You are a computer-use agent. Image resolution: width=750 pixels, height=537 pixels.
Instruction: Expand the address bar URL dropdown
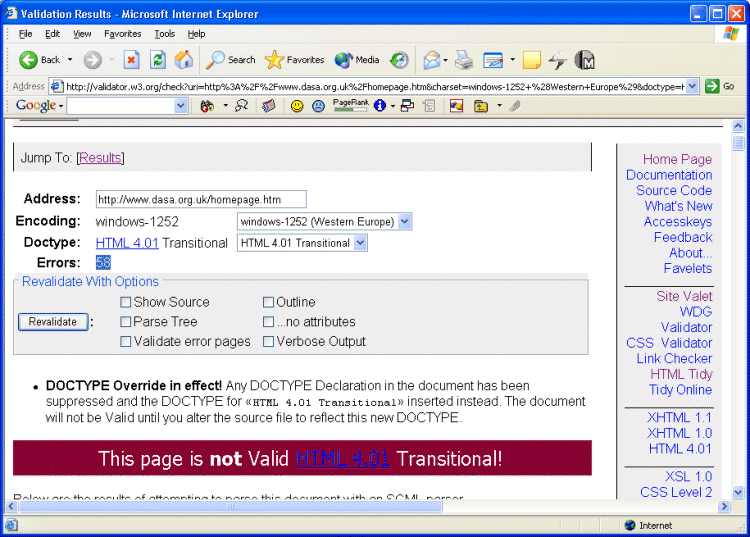pyautogui.click(x=692, y=87)
